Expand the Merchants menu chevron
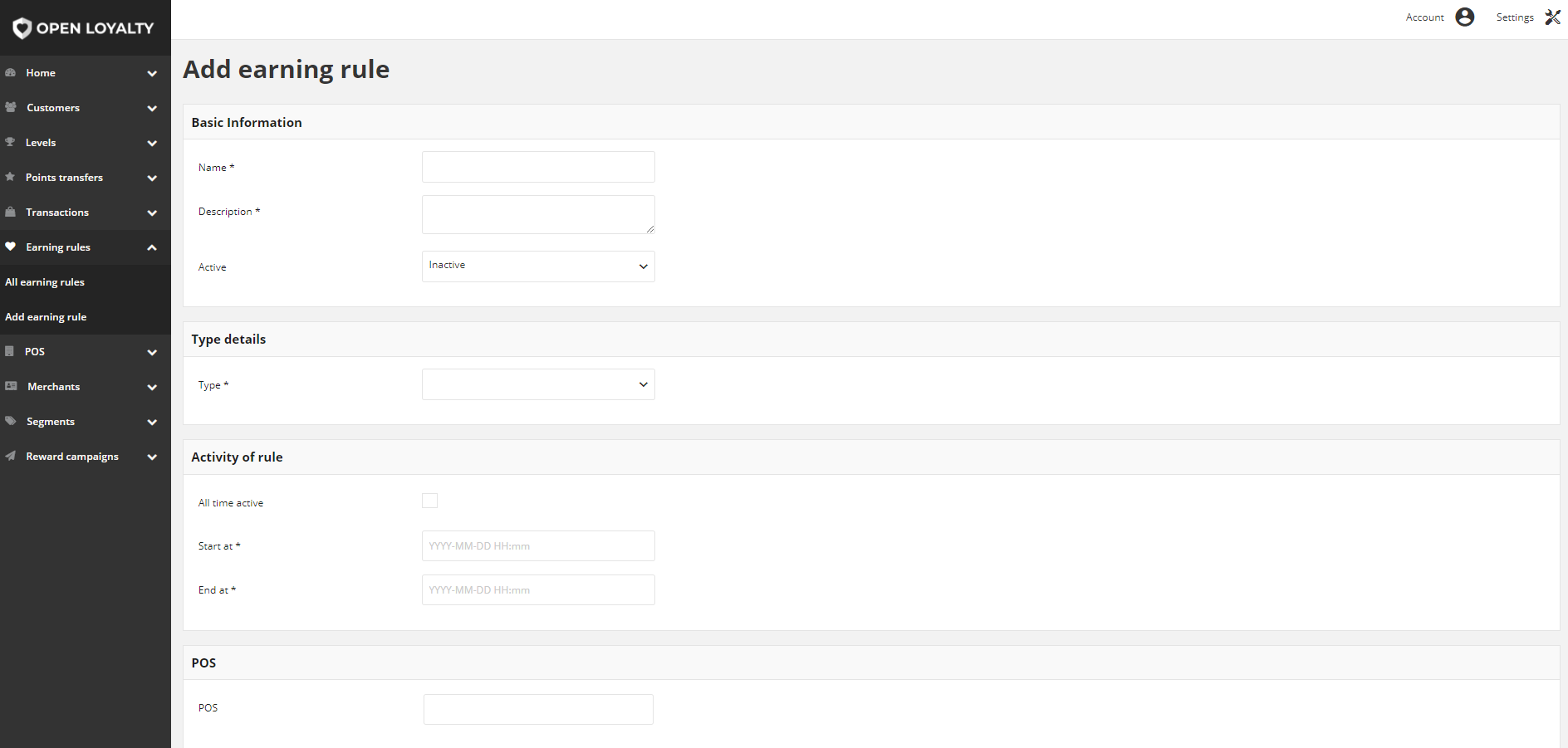Image resolution: width=1568 pixels, height=748 pixels. pos(152,388)
